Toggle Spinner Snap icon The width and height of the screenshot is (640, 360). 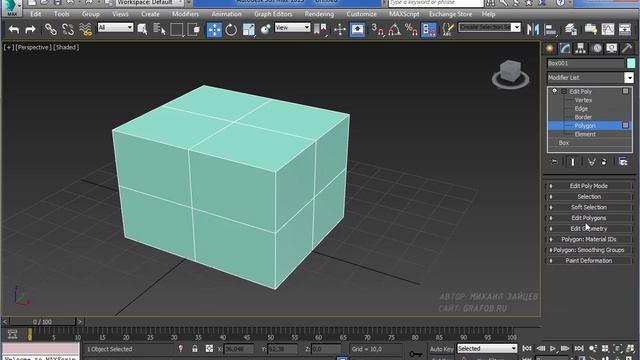tap(429, 29)
